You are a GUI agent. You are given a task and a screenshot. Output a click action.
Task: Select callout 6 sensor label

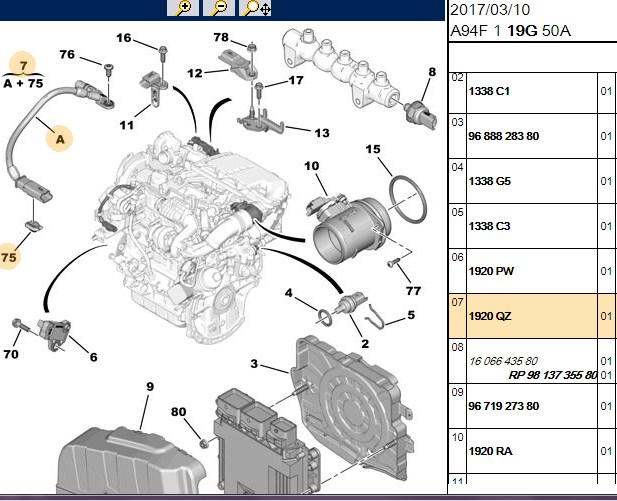(x=93, y=357)
